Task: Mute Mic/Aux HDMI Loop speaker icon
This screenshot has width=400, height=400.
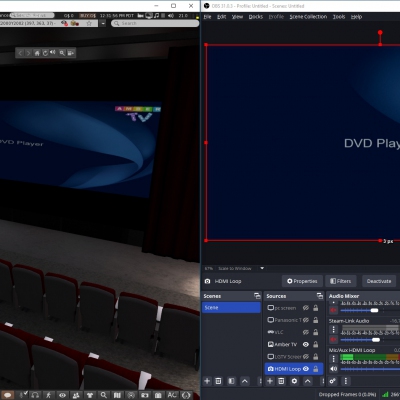Action: coord(333,369)
